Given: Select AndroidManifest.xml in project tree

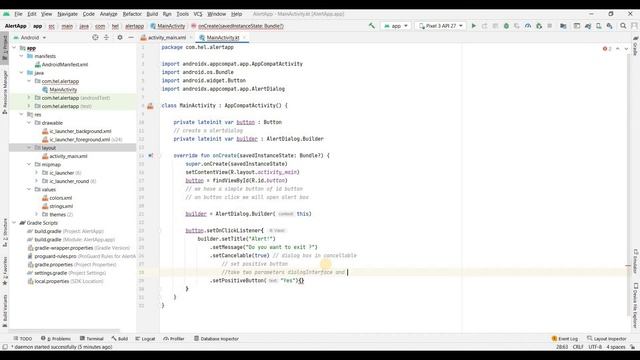Looking at the screenshot, I should click(x=61, y=64).
